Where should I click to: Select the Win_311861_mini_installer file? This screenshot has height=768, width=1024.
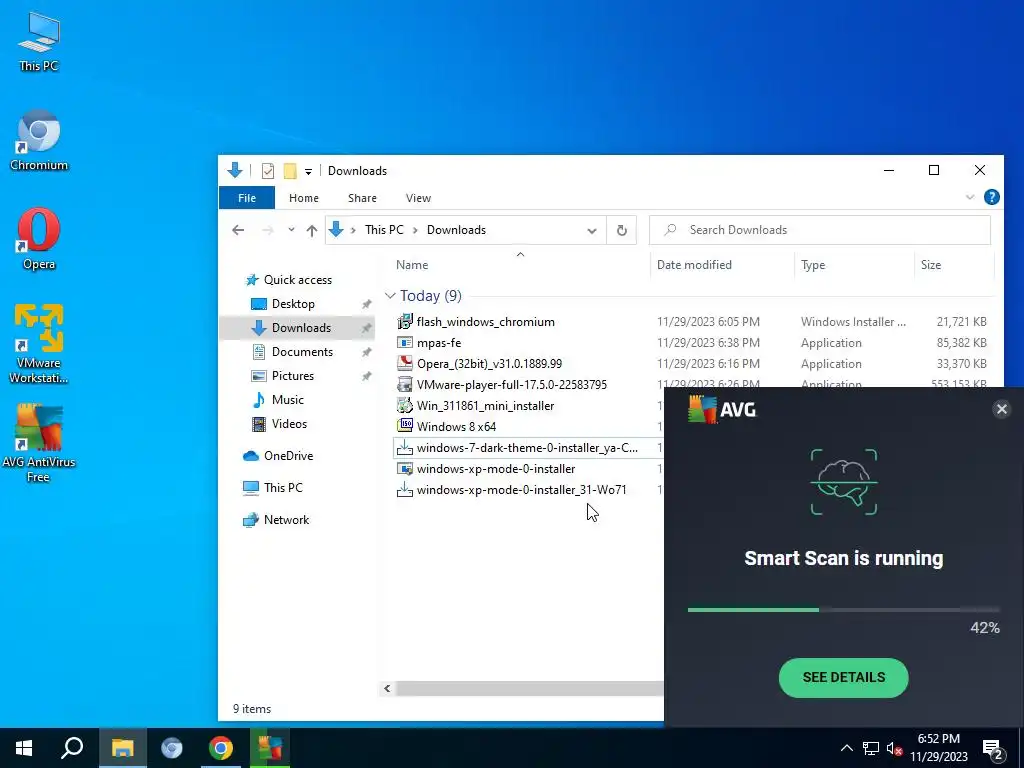[x=485, y=406]
